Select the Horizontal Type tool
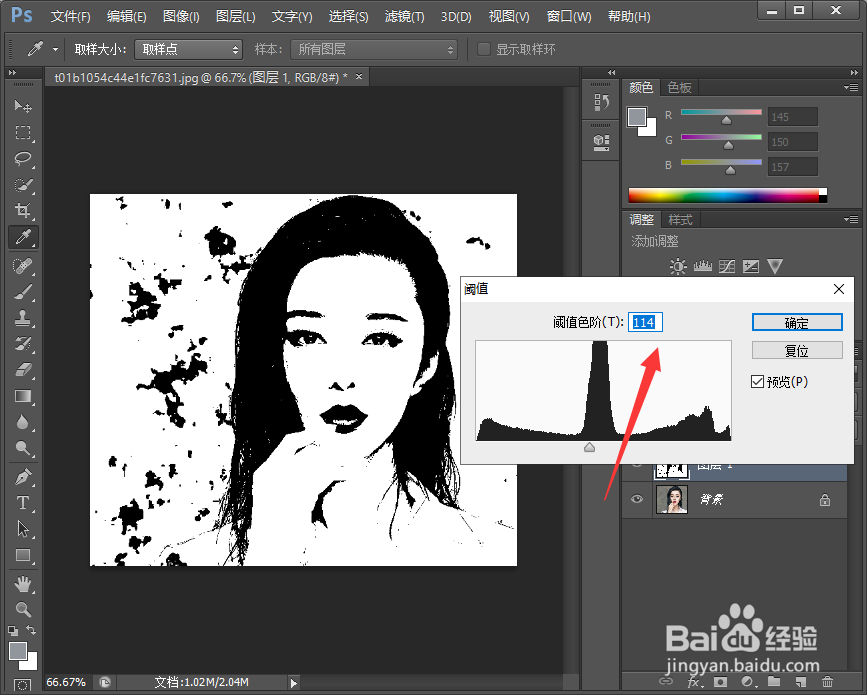867x695 pixels. click(23, 503)
